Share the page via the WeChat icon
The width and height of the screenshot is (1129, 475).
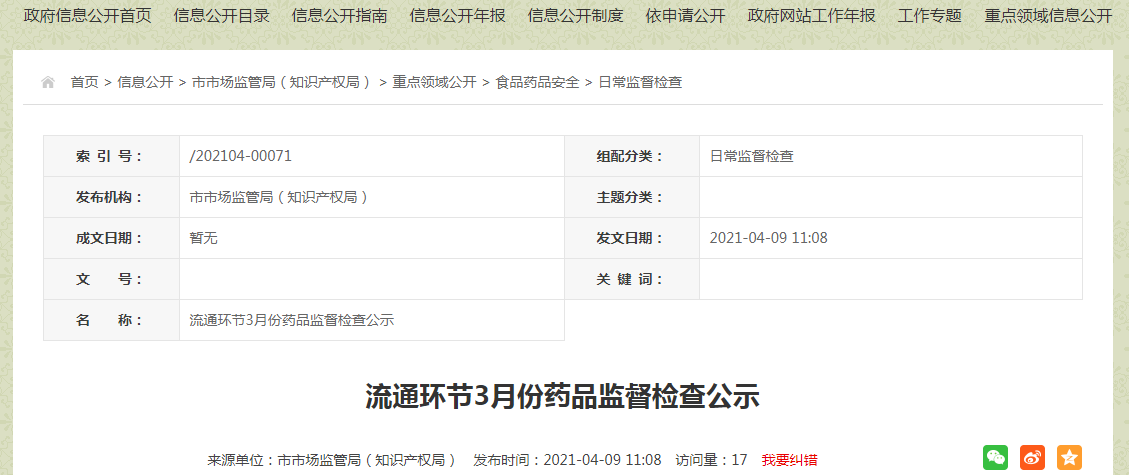click(x=995, y=457)
